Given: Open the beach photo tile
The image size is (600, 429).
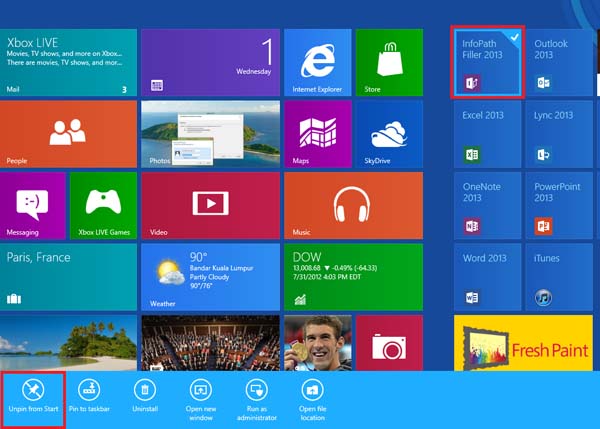Looking at the screenshot, I should click(68, 343).
